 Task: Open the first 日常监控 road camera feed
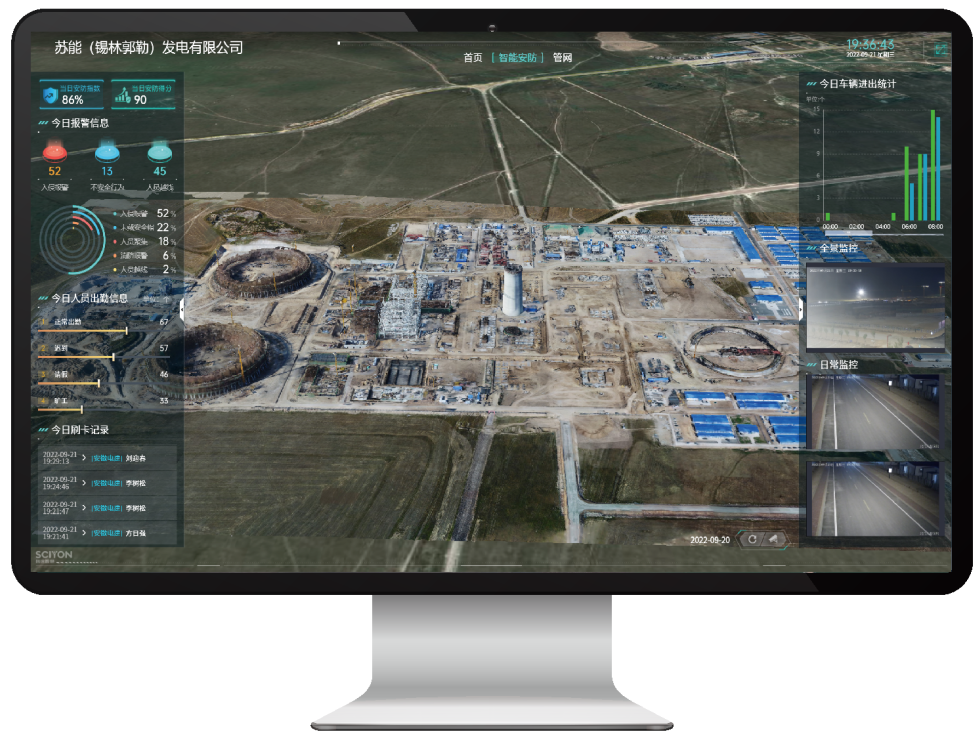[x=875, y=411]
